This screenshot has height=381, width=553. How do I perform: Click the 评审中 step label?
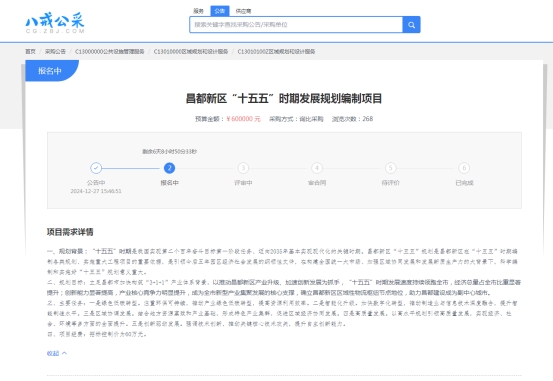pyautogui.click(x=243, y=183)
